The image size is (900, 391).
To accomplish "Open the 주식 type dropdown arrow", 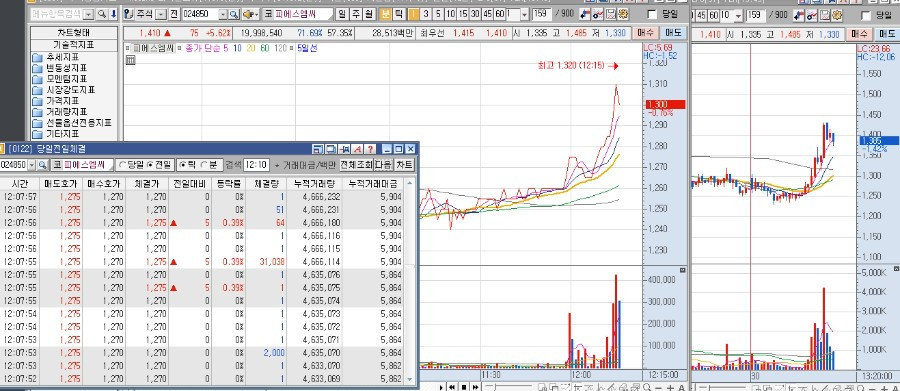I will point(161,14).
